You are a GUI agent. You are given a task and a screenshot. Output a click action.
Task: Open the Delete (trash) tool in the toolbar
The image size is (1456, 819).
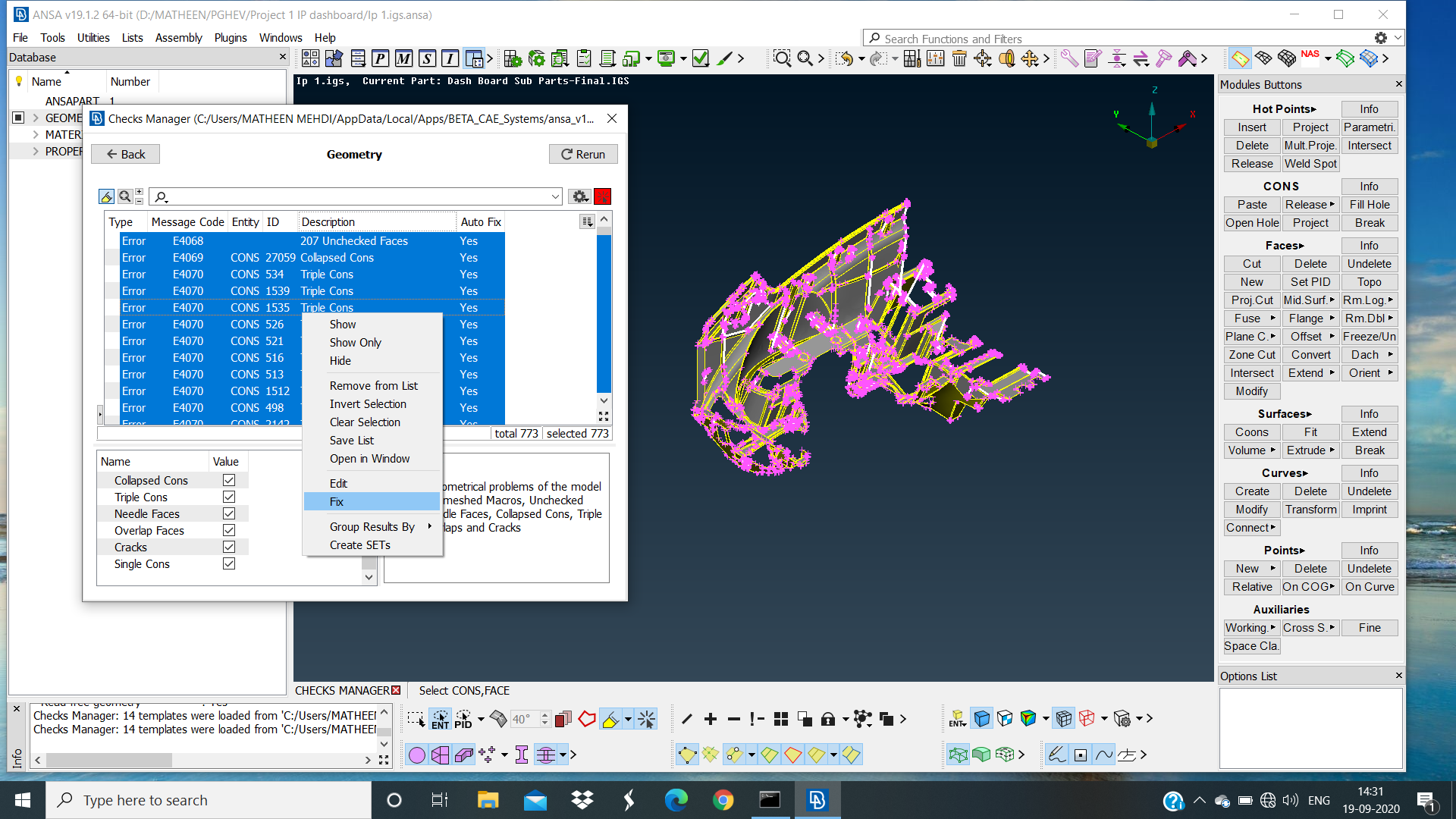click(960, 58)
